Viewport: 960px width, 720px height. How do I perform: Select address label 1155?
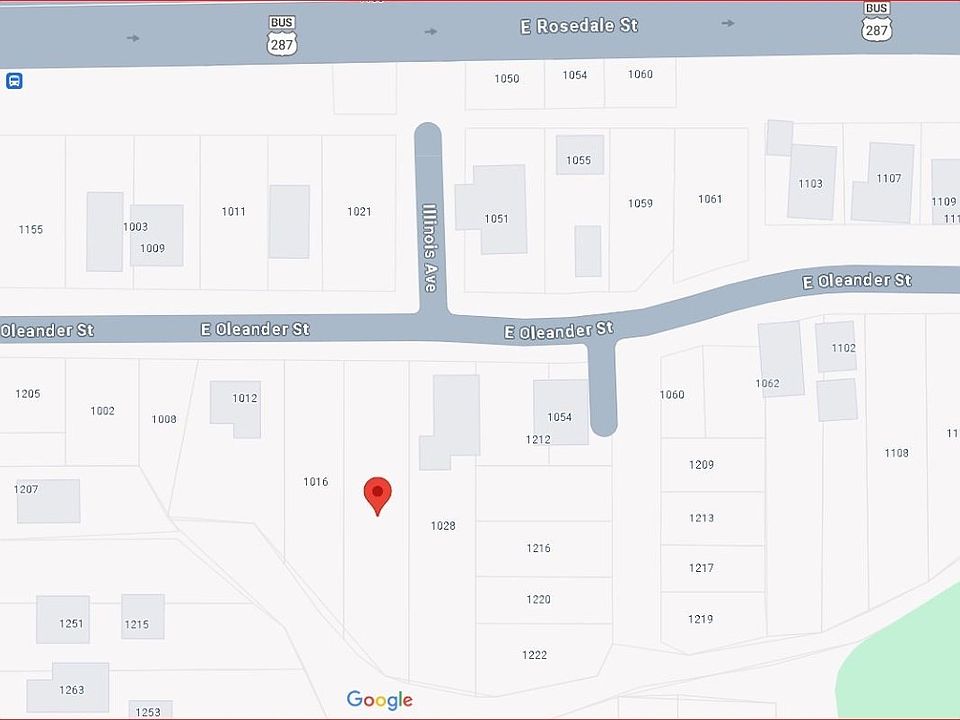pyautogui.click(x=31, y=230)
